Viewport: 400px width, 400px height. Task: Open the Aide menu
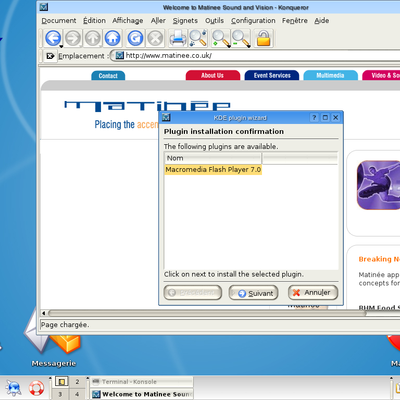pos(322,21)
